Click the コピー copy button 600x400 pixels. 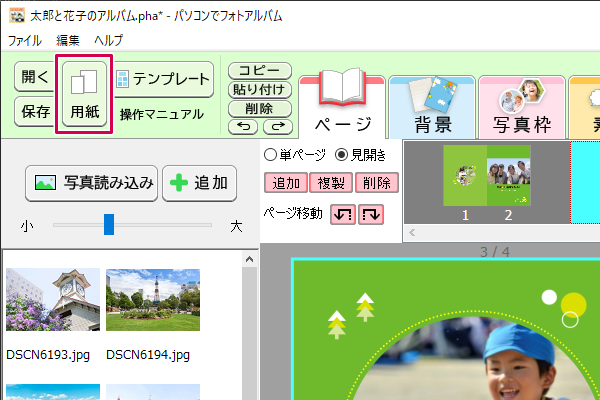[259, 70]
